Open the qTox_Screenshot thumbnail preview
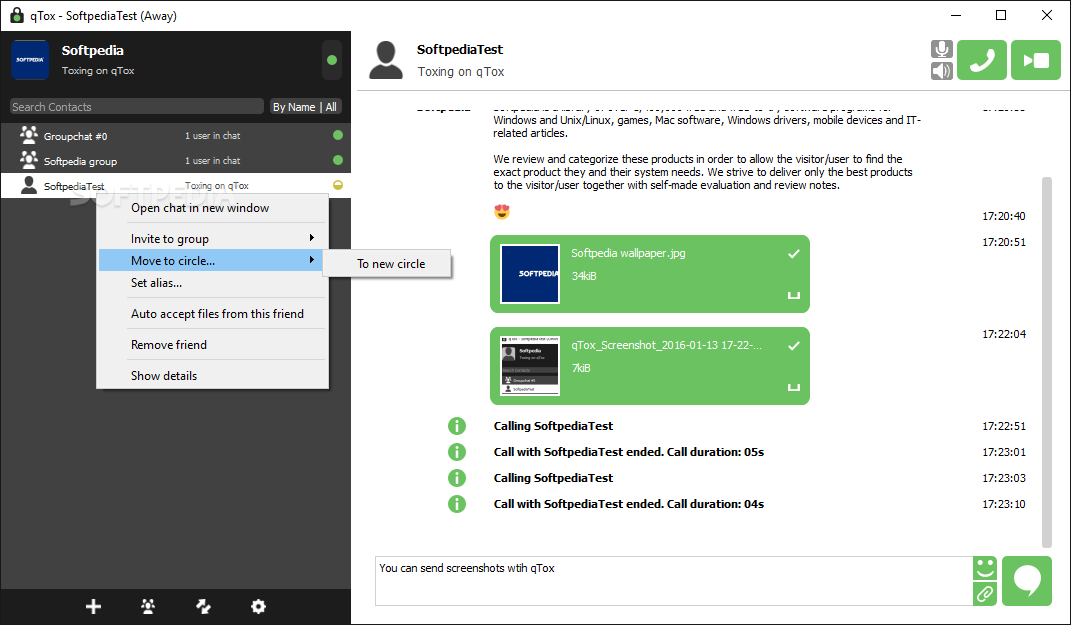 [529, 365]
